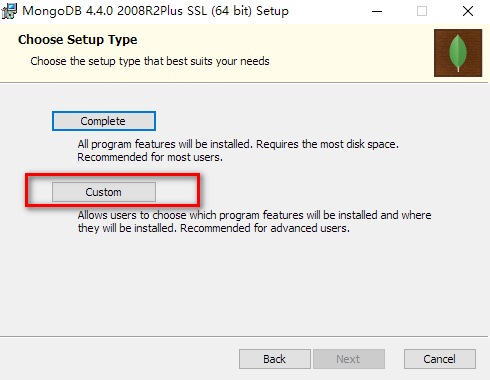This screenshot has height=380, width=490.
Task: Select the Custom setup type
Action: (104, 192)
